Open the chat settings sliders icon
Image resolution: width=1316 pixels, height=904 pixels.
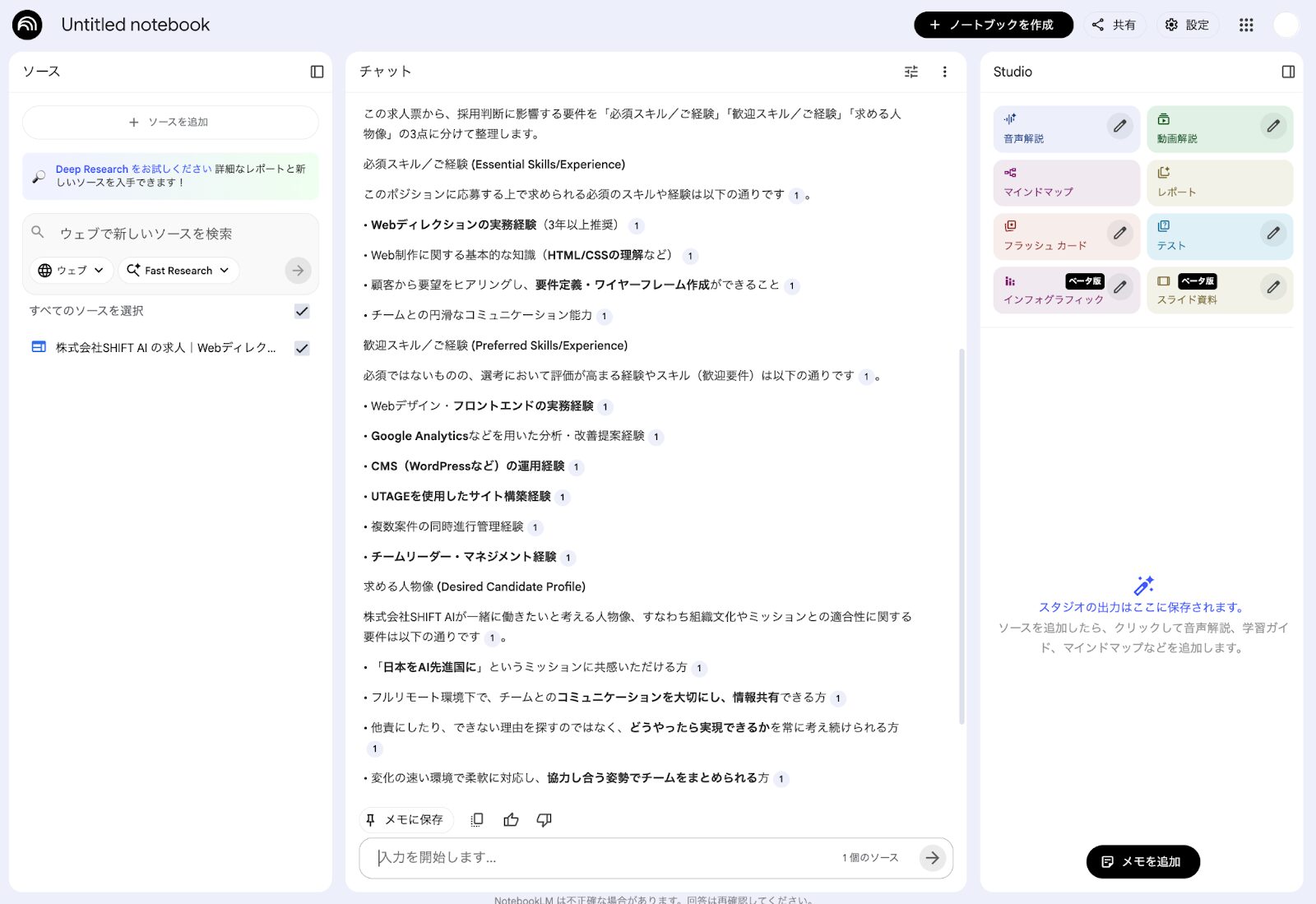coord(911,72)
